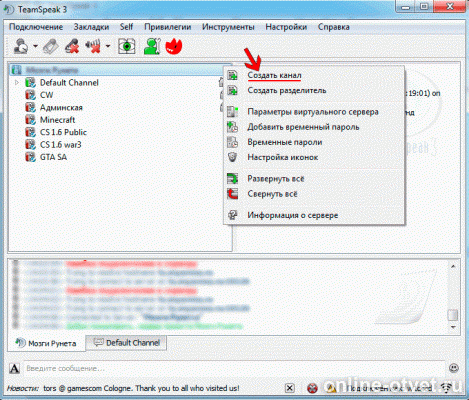Choose Параметры виртуального сервера menu entry
Screen dimensions: 469x400
pos(314,112)
